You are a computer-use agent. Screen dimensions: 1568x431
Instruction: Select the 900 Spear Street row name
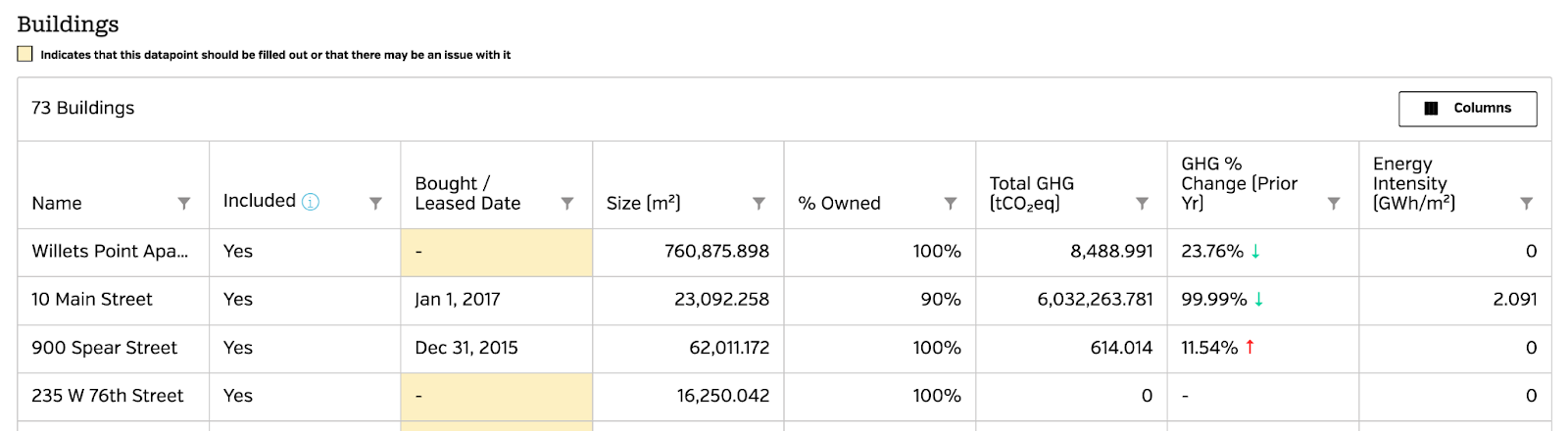click(x=105, y=348)
